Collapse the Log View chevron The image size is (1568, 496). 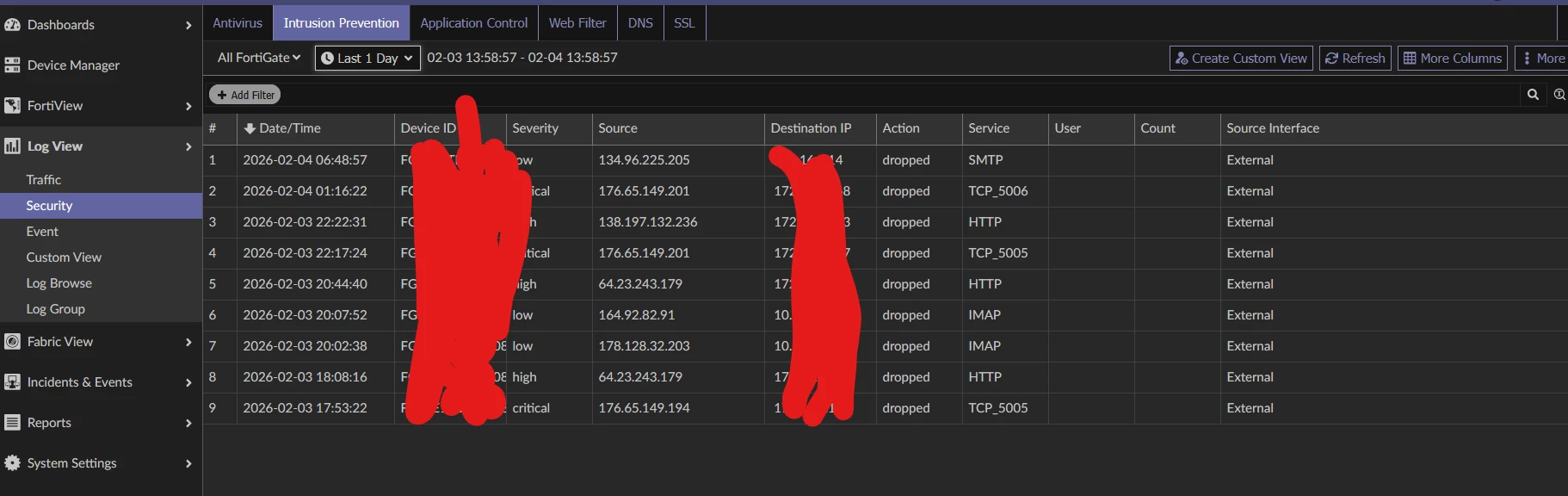[188, 146]
